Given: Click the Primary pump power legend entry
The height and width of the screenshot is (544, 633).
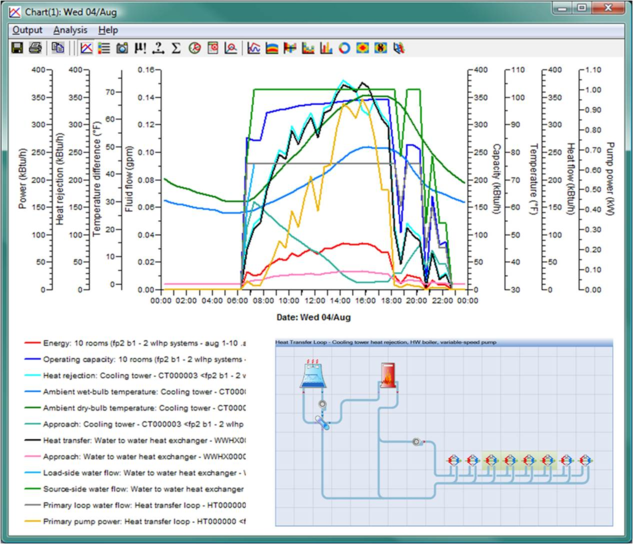Looking at the screenshot, I should coord(140,521).
